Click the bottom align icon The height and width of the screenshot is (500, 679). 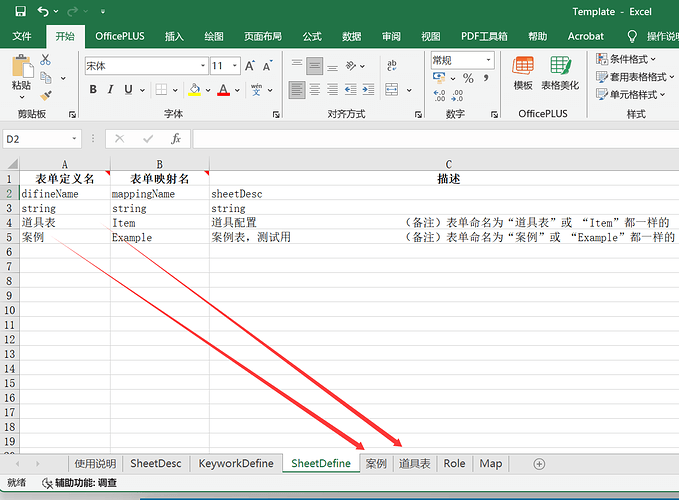click(x=332, y=66)
